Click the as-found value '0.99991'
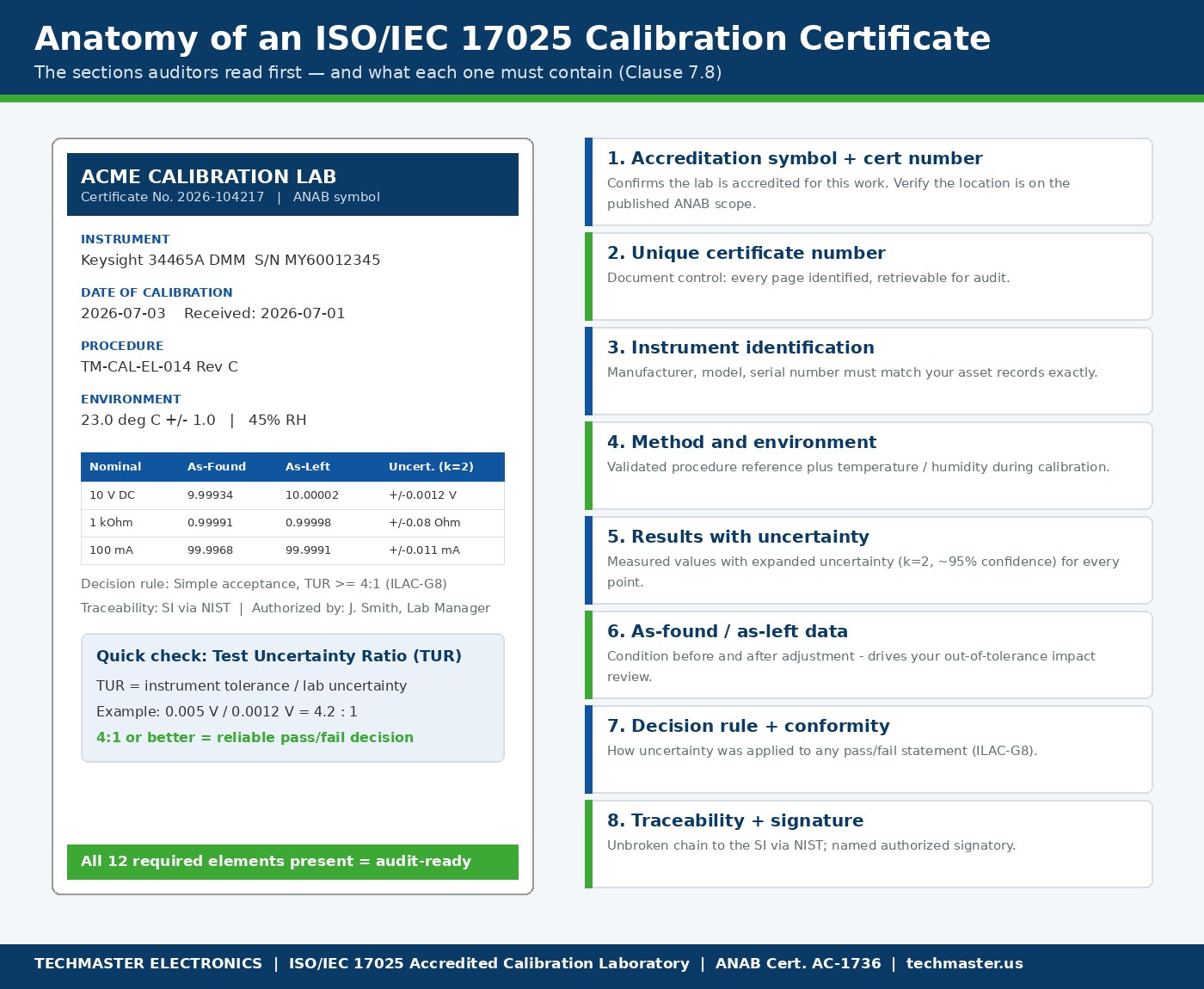Viewport: 1204px width, 989px height. pos(210,523)
